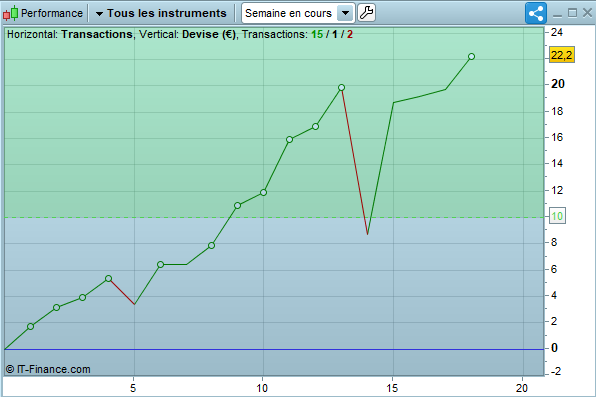596x397 pixels.
Task: Click the red losing transactions count '2'
Action: click(x=350, y=35)
